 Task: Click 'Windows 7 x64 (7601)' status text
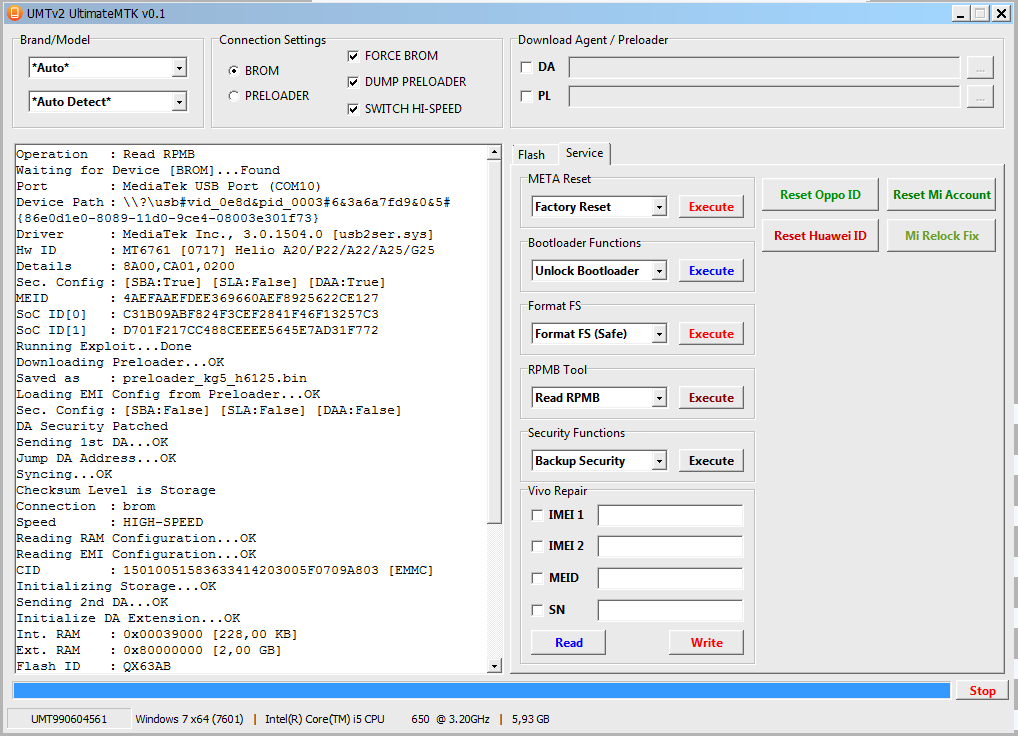pyautogui.click(x=189, y=719)
